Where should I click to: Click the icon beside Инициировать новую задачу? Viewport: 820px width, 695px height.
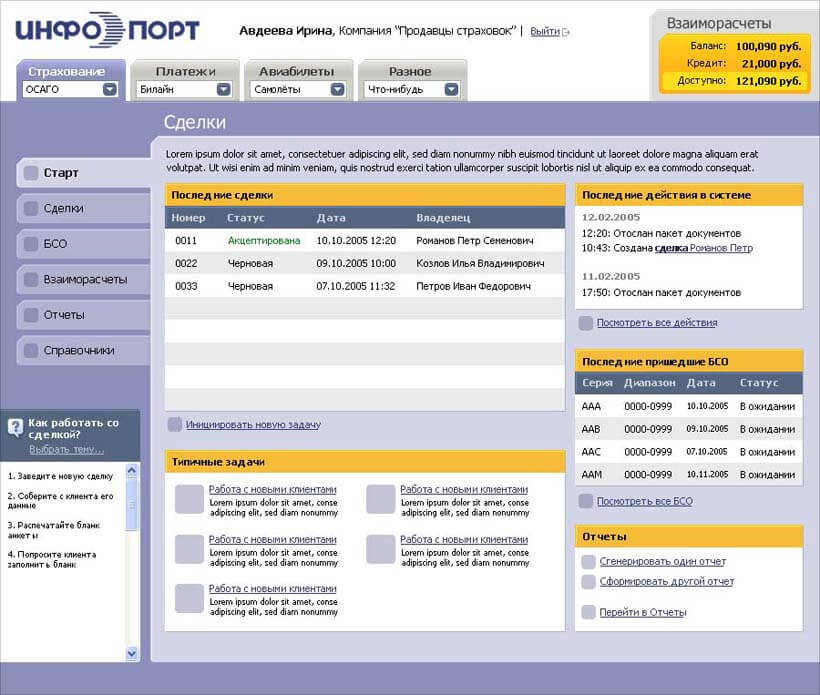[x=175, y=425]
